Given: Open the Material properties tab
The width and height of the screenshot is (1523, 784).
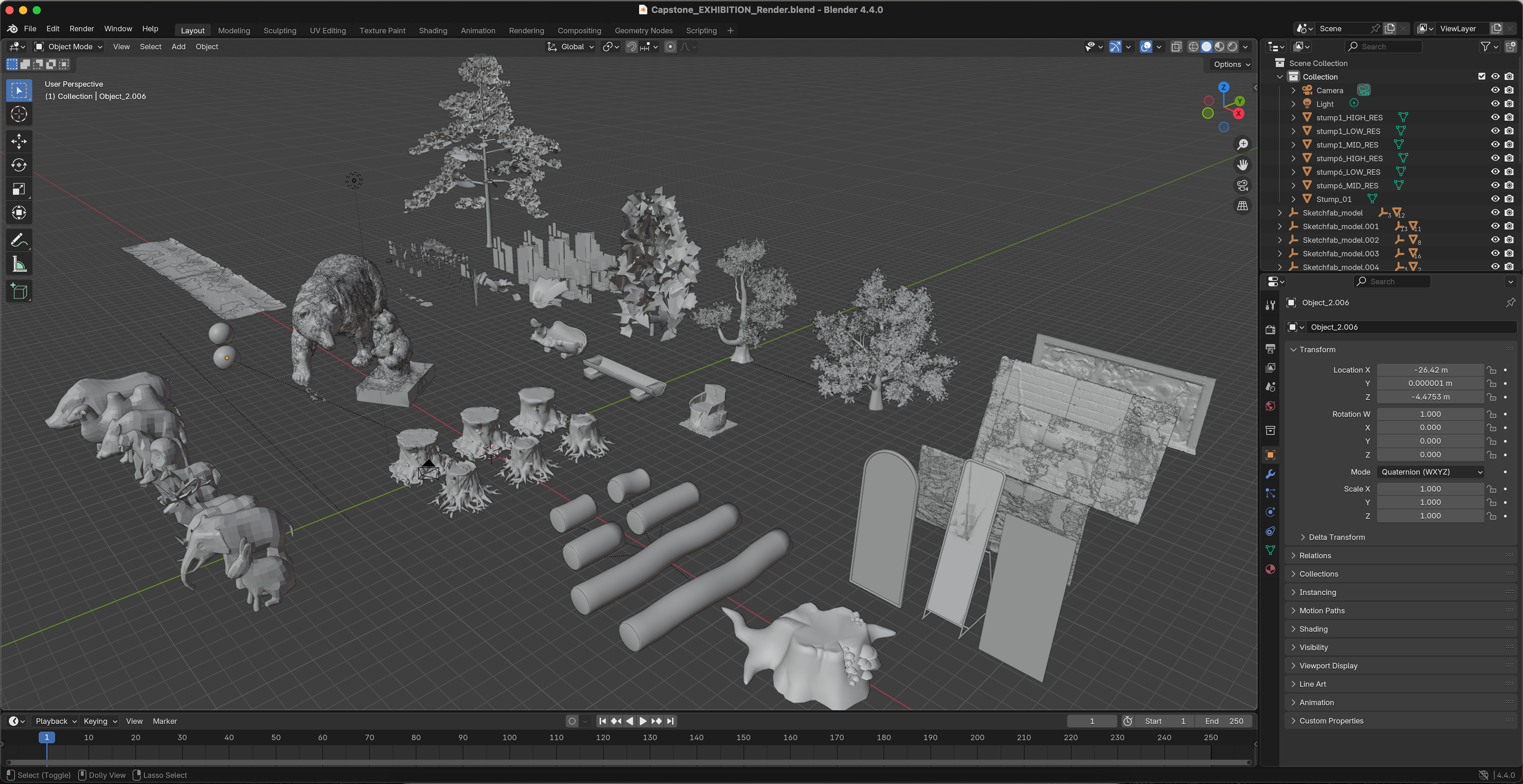Looking at the screenshot, I should 1270,569.
